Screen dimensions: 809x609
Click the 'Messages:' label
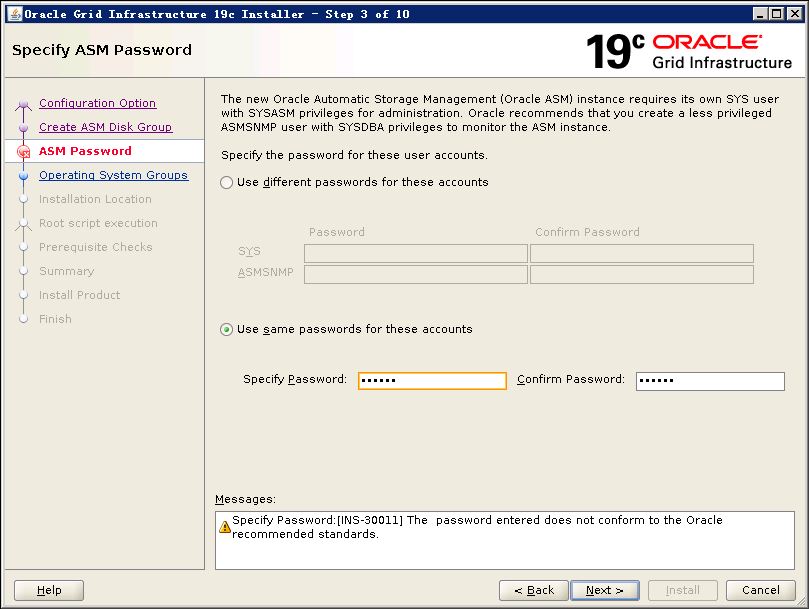(x=245, y=499)
